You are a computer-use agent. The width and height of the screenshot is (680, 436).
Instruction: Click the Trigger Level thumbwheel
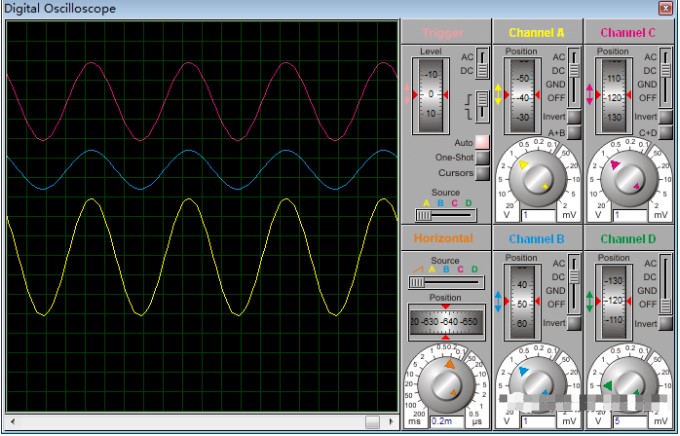[x=432, y=93]
